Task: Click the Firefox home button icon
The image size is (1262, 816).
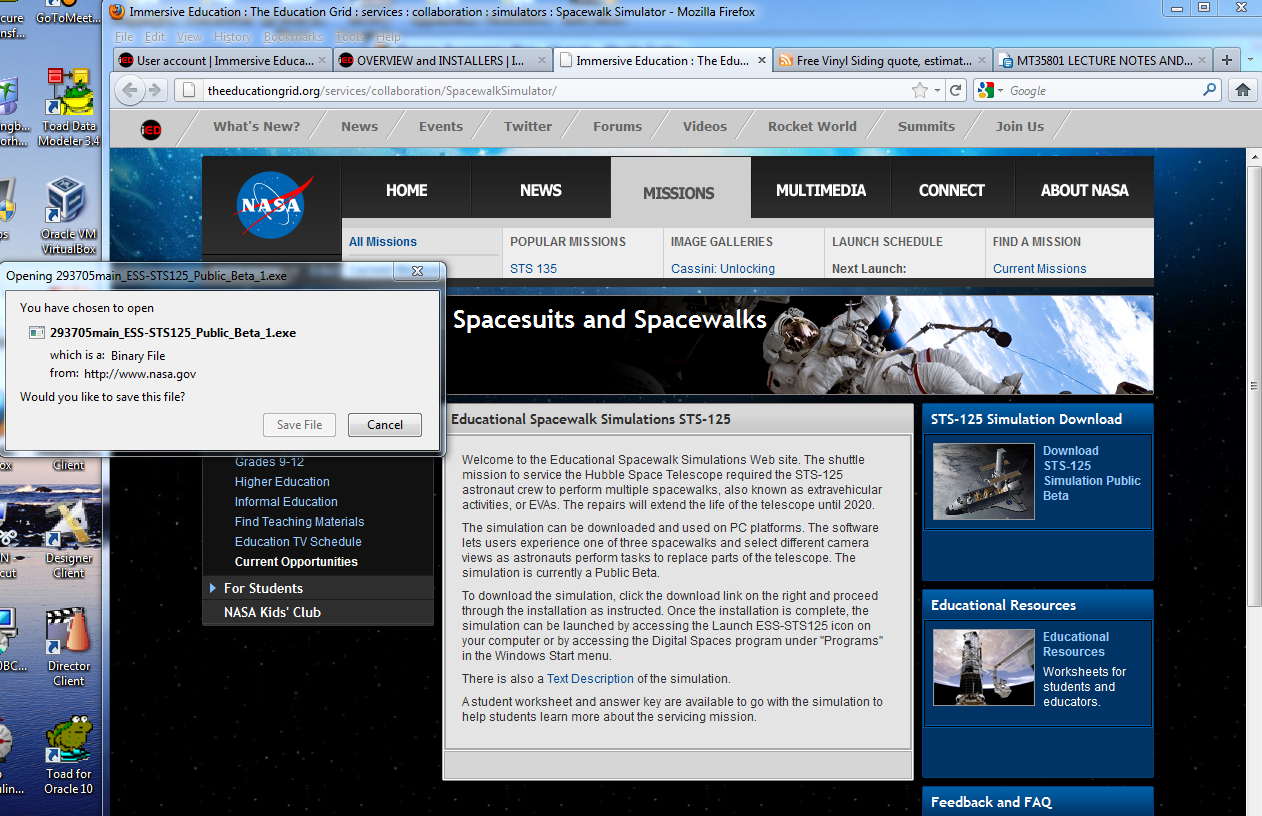Action: (1243, 90)
